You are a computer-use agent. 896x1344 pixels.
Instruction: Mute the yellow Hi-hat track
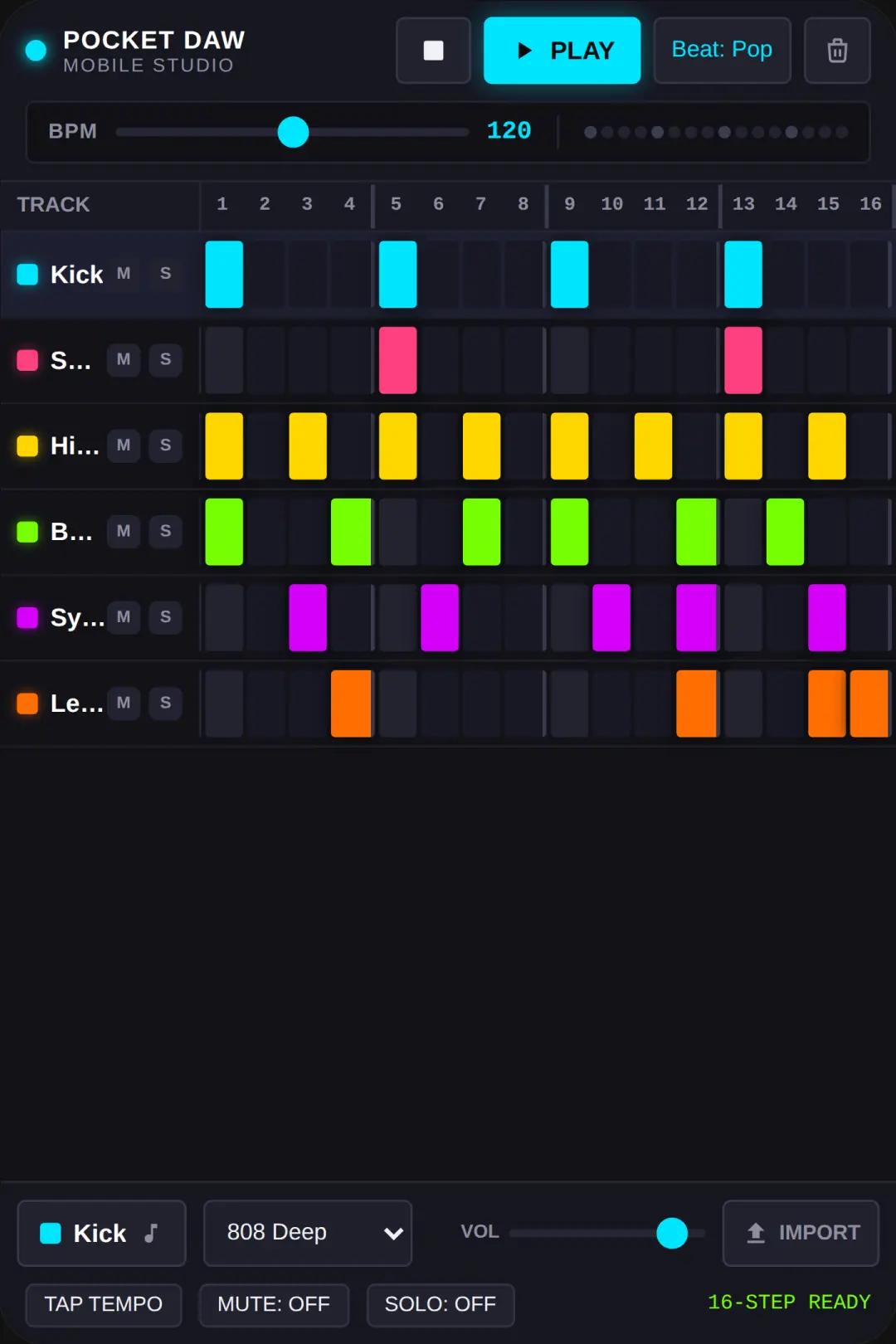124,446
